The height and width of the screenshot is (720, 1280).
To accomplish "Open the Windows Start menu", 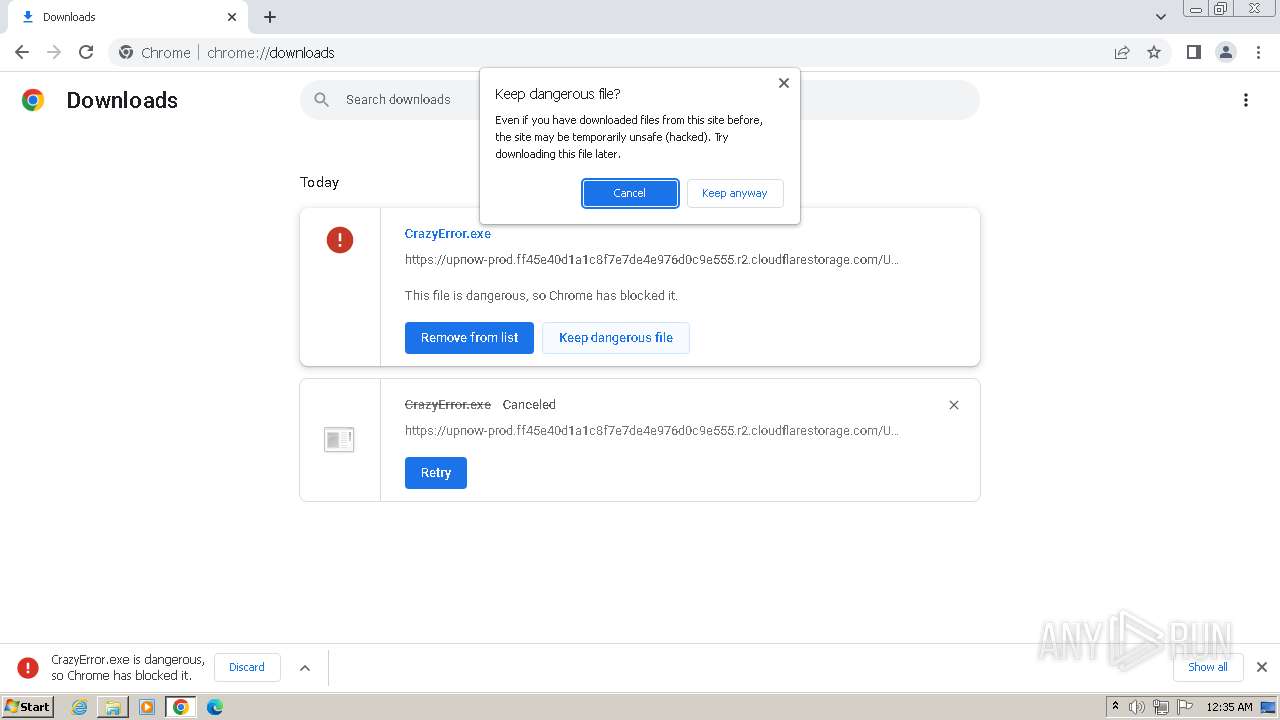I will pyautogui.click(x=27, y=707).
